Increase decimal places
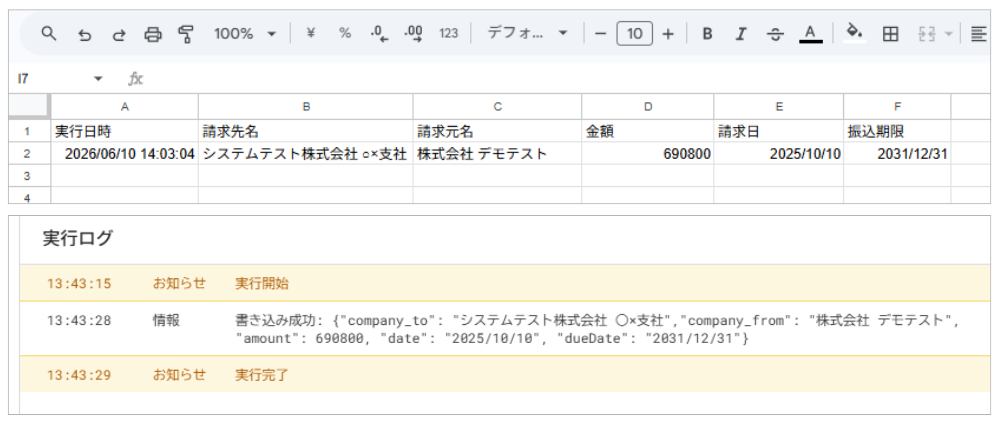The image size is (1000, 430). pos(414,34)
